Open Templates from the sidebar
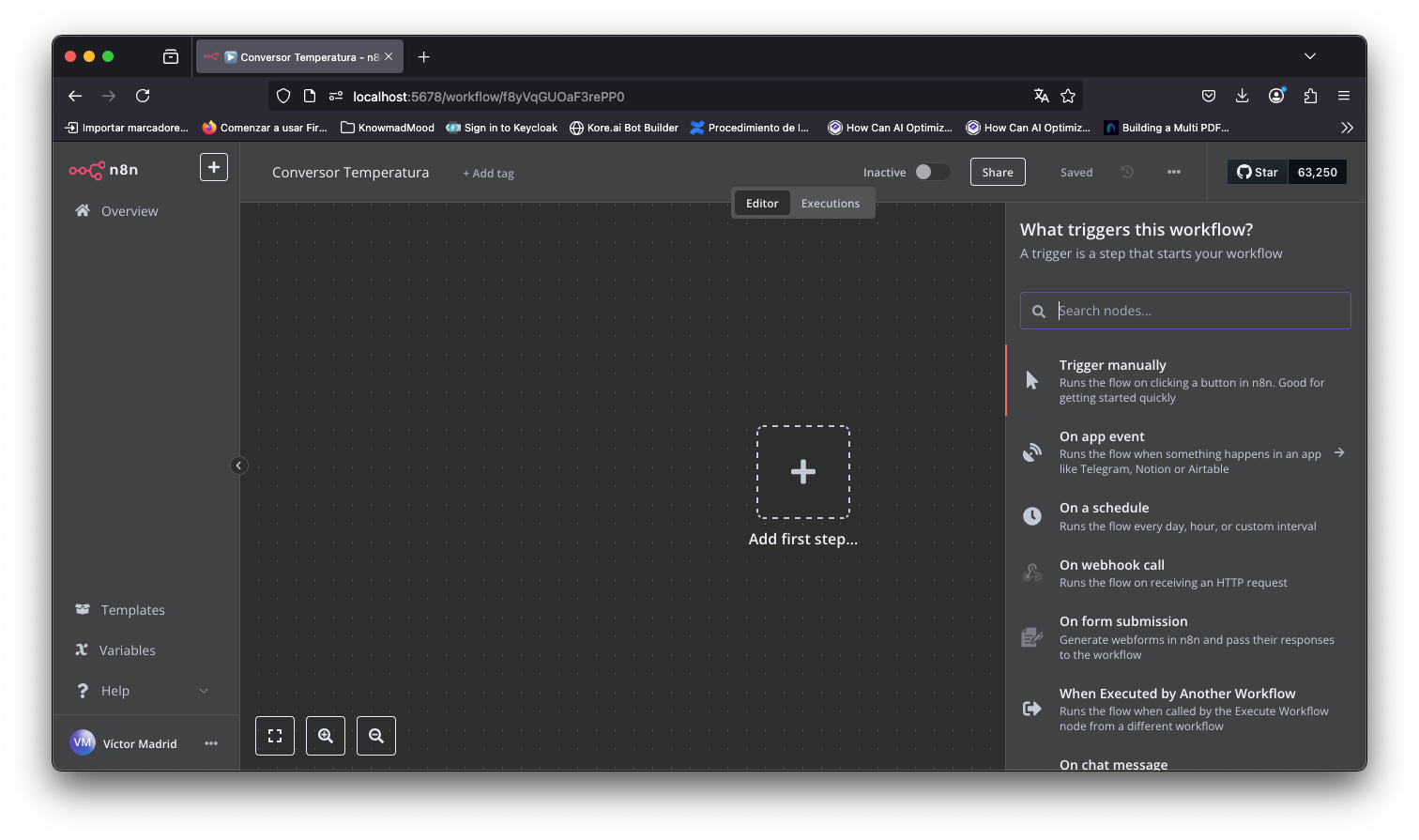Viewport: 1419px width, 840px height. pos(132,610)
